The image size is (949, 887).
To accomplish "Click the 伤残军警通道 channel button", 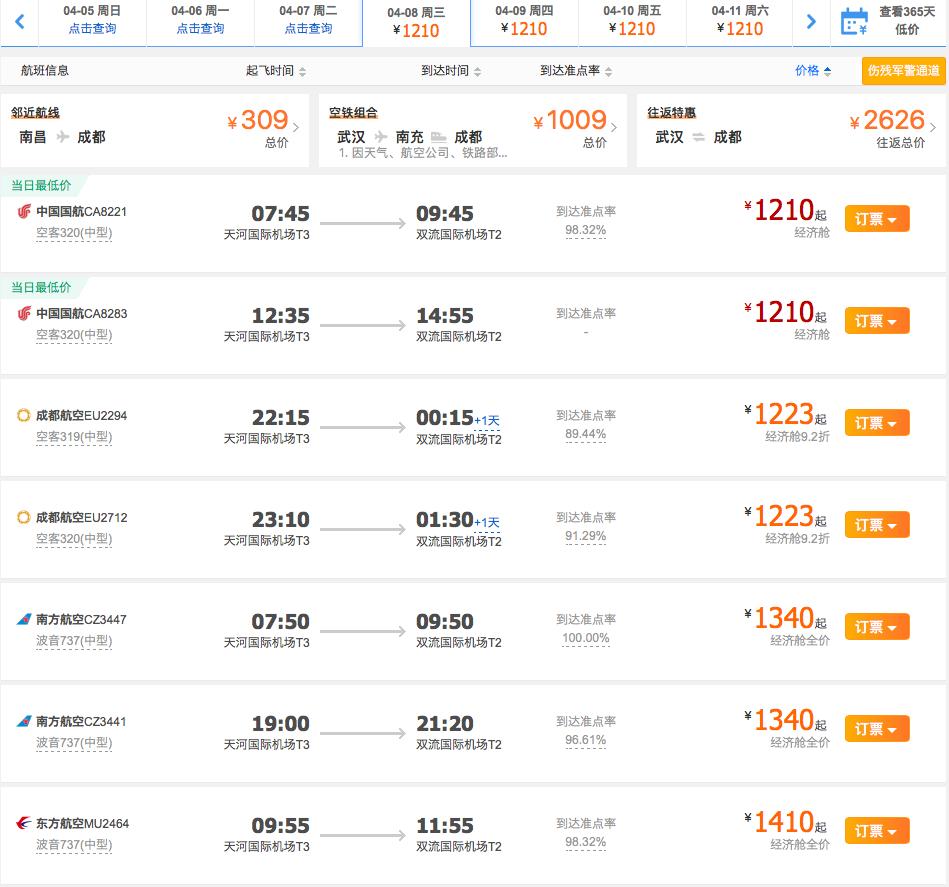I will click(x=903, y=71).
